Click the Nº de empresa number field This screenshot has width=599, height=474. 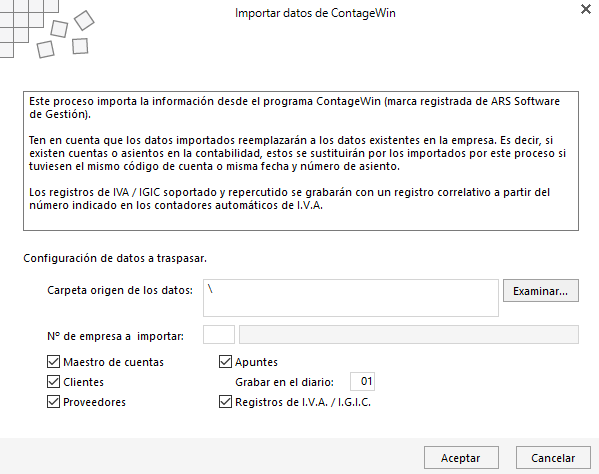pos(219,335)
